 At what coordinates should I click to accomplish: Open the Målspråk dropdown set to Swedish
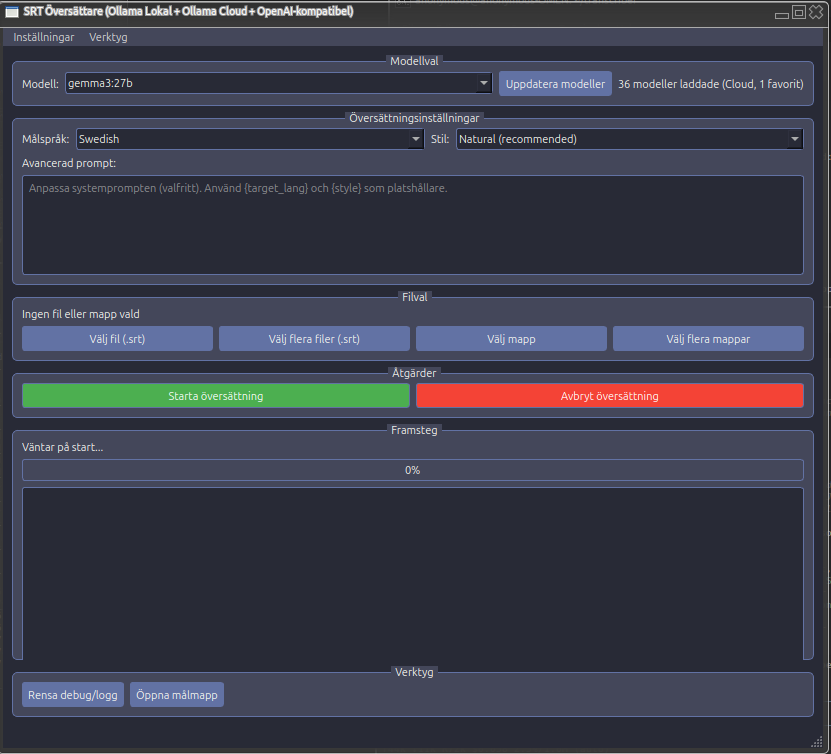coord(250,139)
